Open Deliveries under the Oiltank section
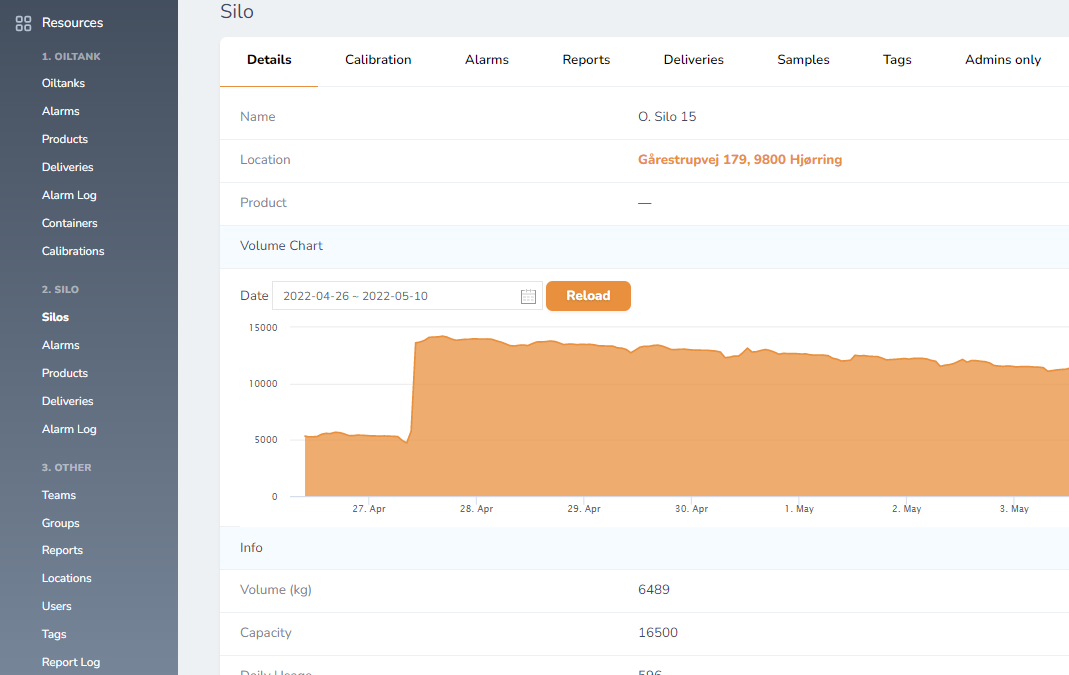This screenshot has width=1069, height=675. pos(67,167)
